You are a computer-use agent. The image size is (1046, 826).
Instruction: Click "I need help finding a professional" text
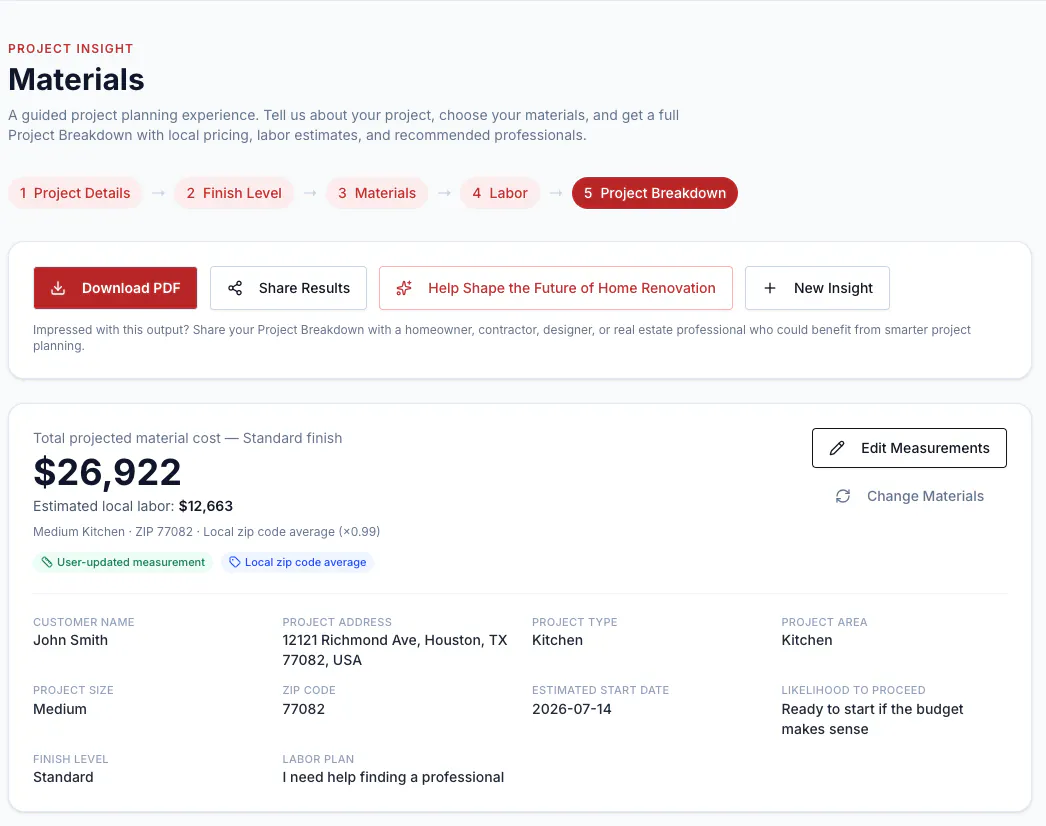point(393,777)
